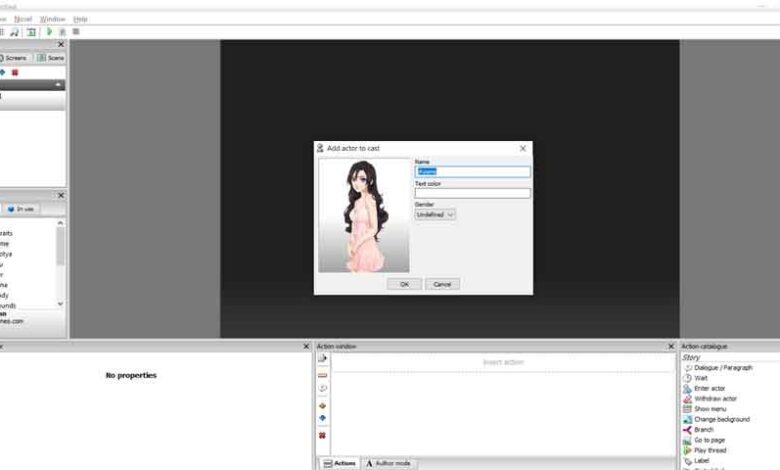The width and height of the screenshot is (780, 470).
Task: Click OK in Add actor dialog
Action: [x=404, y=284]
